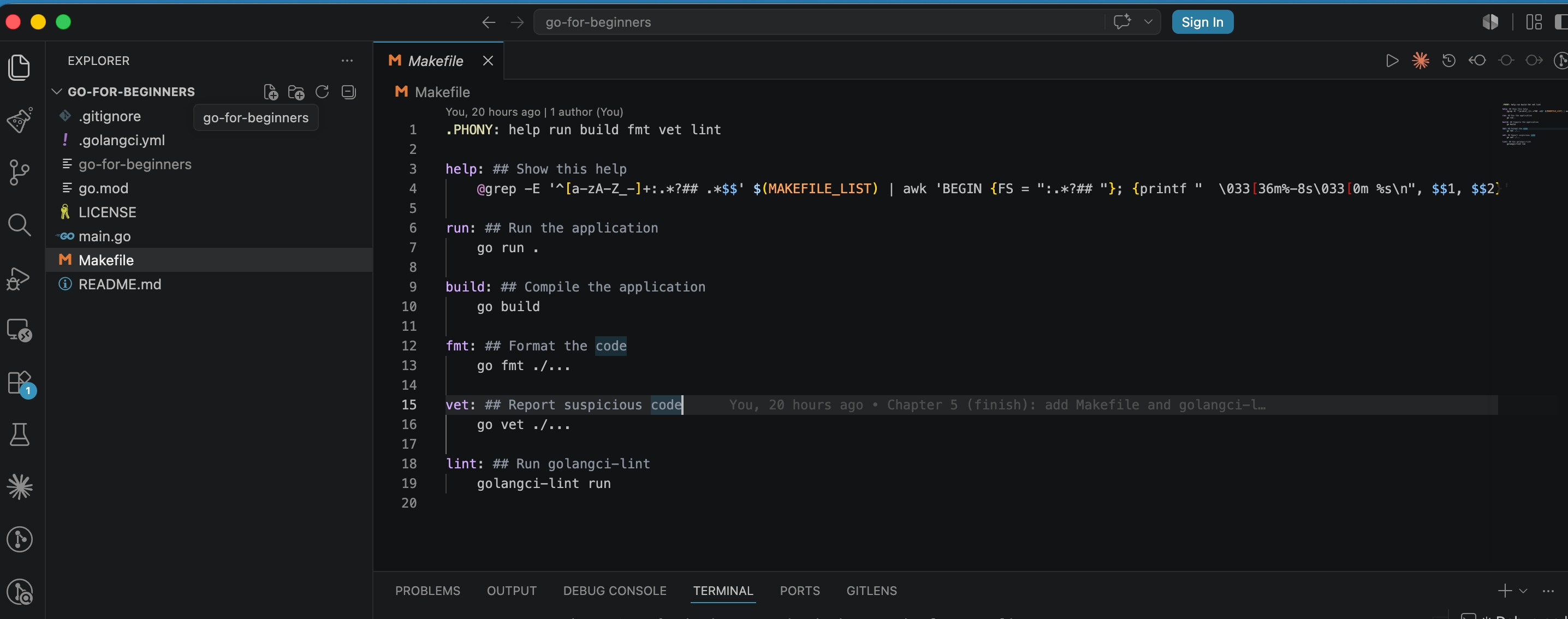Viewport: 1568px width, 619px height.
Task: Open the second activity bar icon
Action: click(20, 120)
